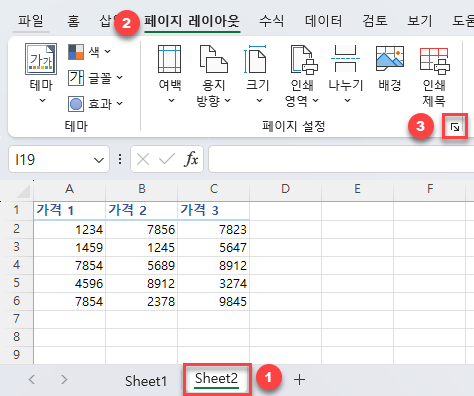
Task: Click the 인쇄 제목 (Print Titles) icon
Action: tap(434, 61)
